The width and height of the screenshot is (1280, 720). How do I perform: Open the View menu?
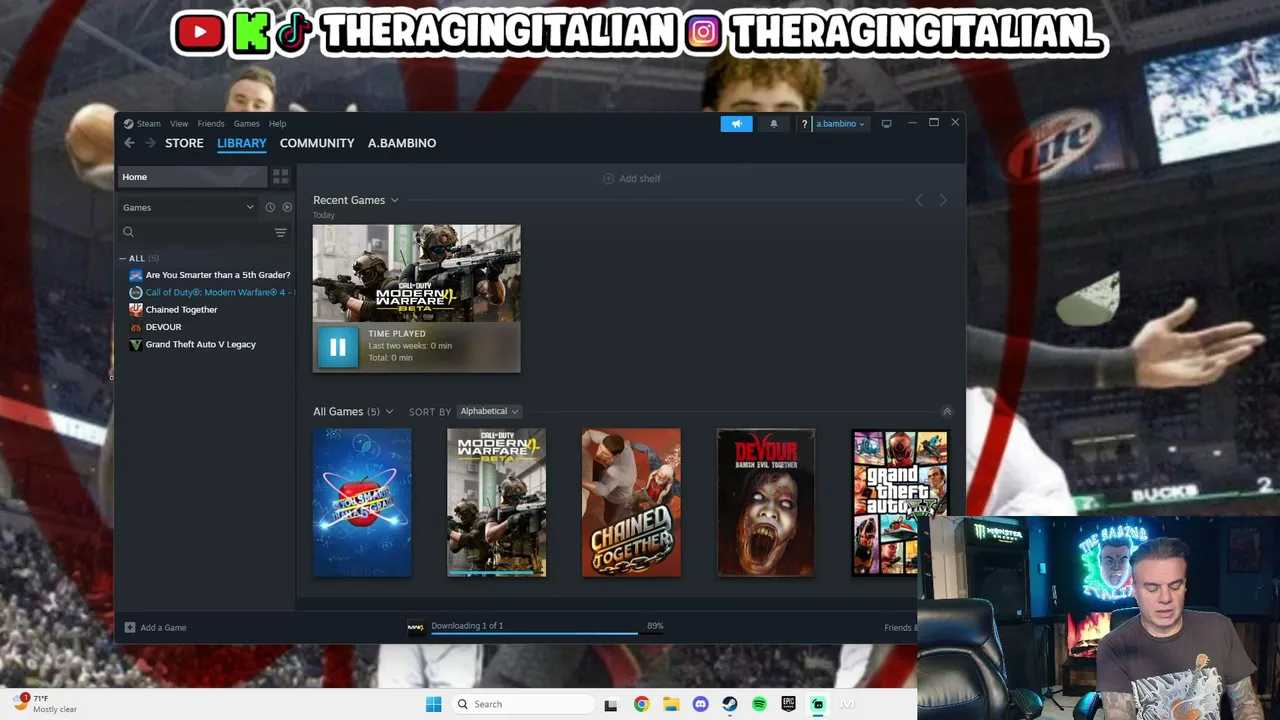click(179, 124)
